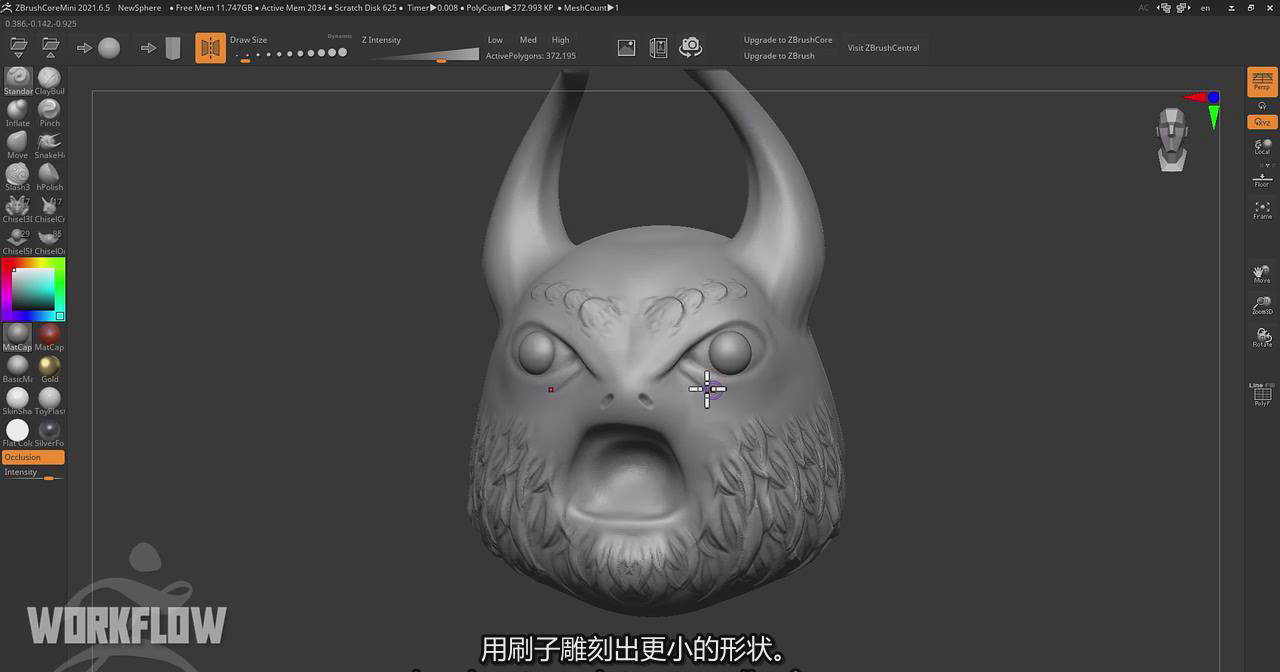Open Upgrade to ZBrush link
The height and width of the screenshot is (672, 1280).
[x=779, y=56]
